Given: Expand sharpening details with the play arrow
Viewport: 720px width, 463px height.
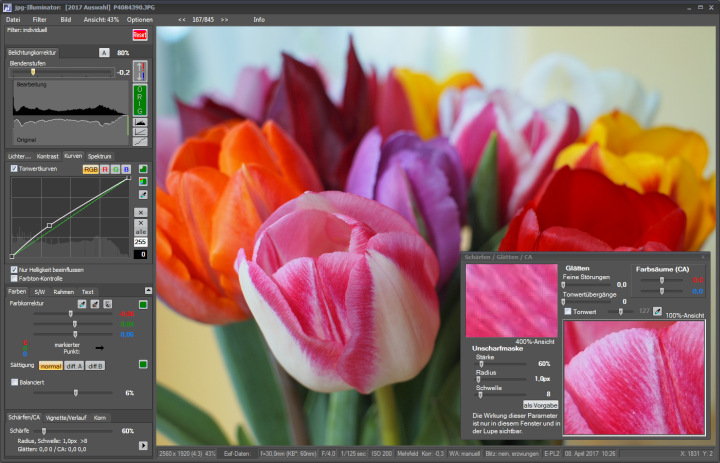Looking at the screenshot, I should click(143, 446).
